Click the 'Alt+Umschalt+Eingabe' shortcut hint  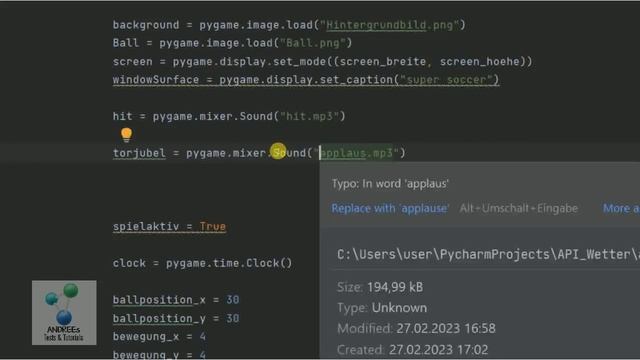519,208
